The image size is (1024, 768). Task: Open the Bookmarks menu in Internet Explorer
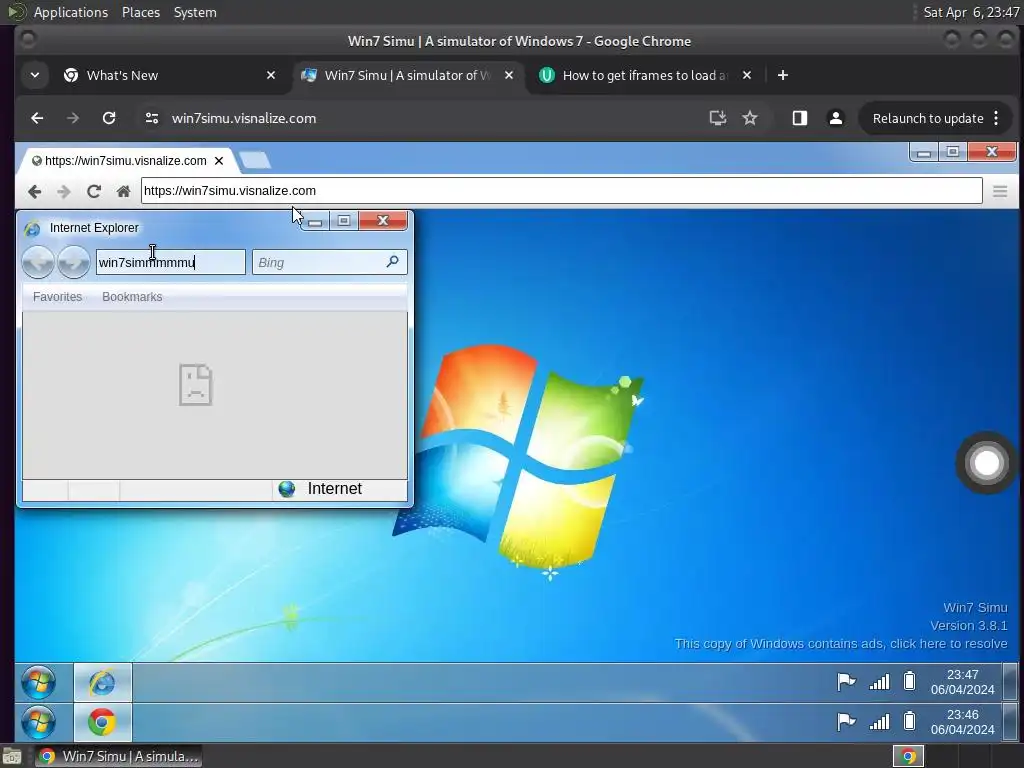(132, 296)
